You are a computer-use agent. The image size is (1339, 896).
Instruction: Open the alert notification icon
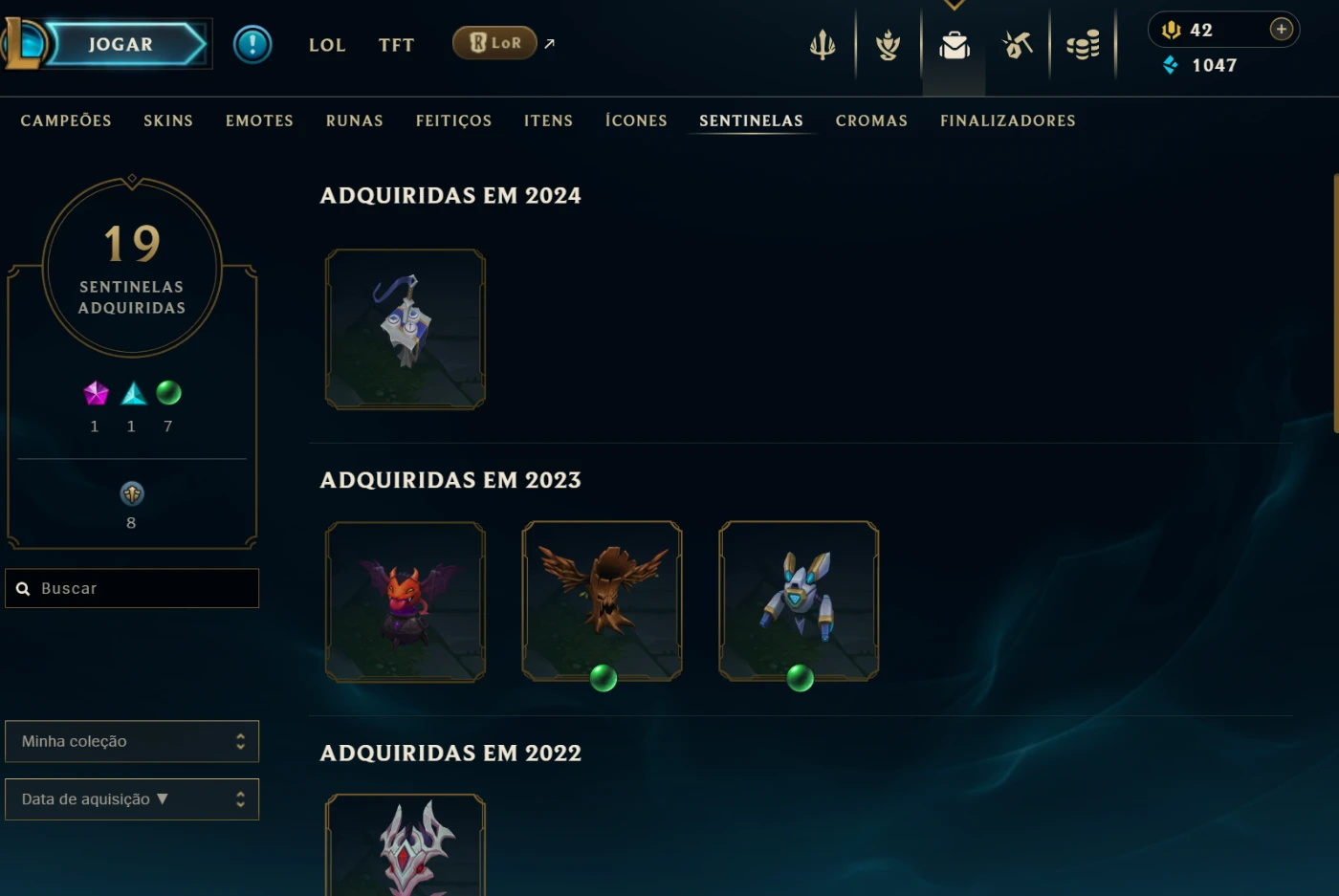[x=252, y=44]
